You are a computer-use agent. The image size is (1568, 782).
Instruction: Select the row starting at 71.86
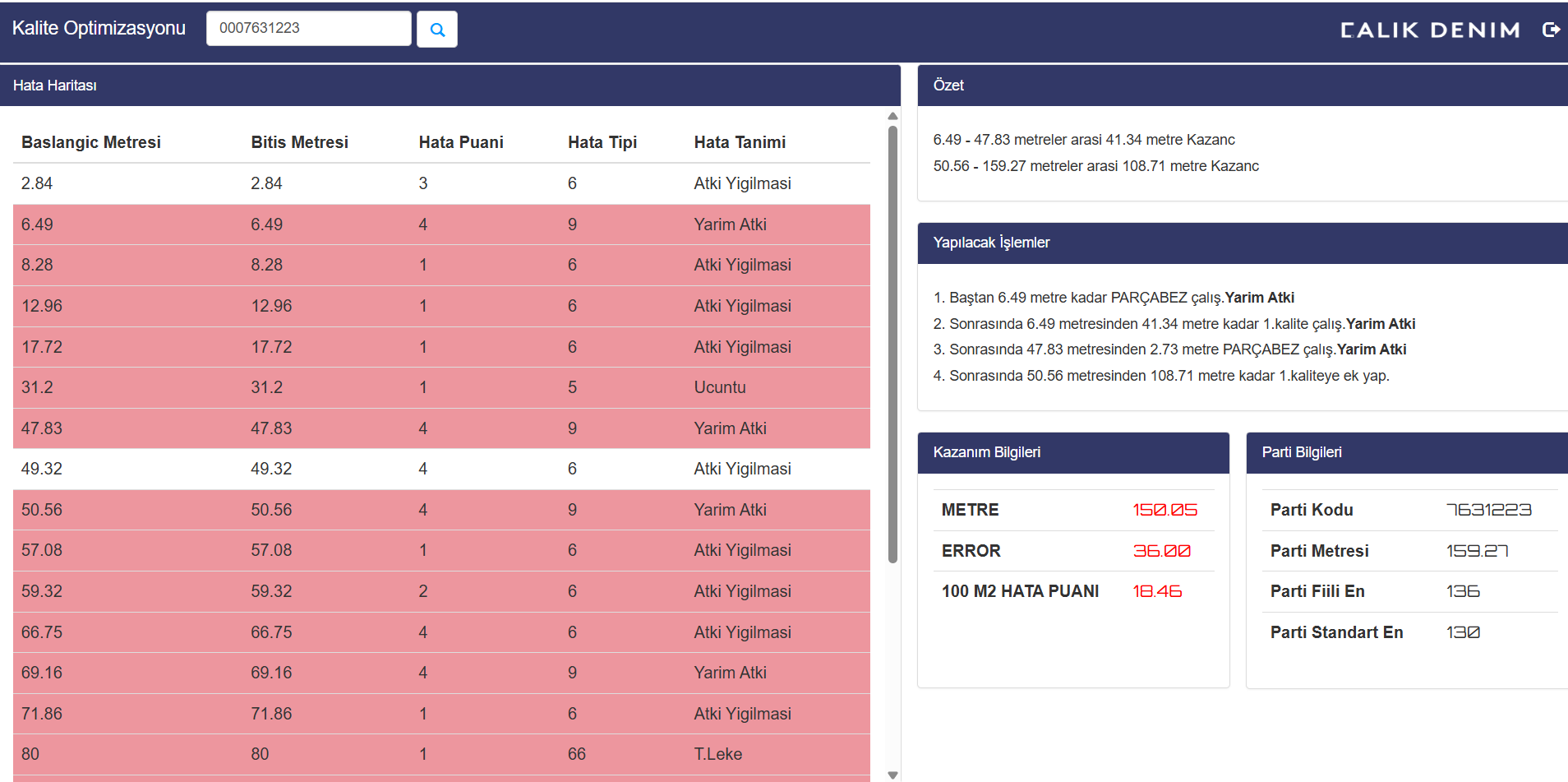pos(441,714)
